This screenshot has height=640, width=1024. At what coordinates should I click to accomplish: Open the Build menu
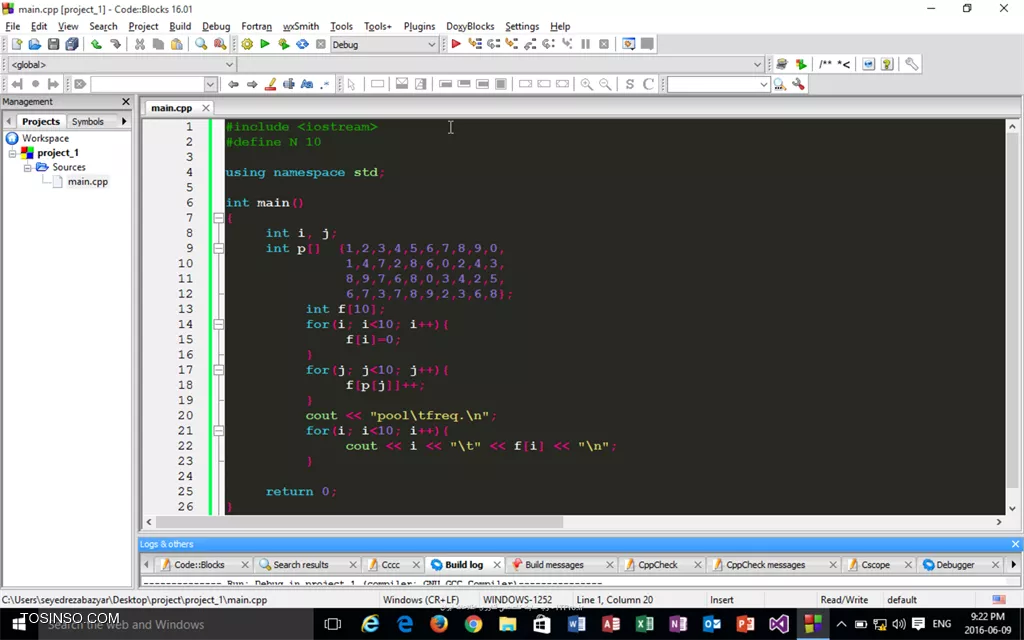coord(180,26)
